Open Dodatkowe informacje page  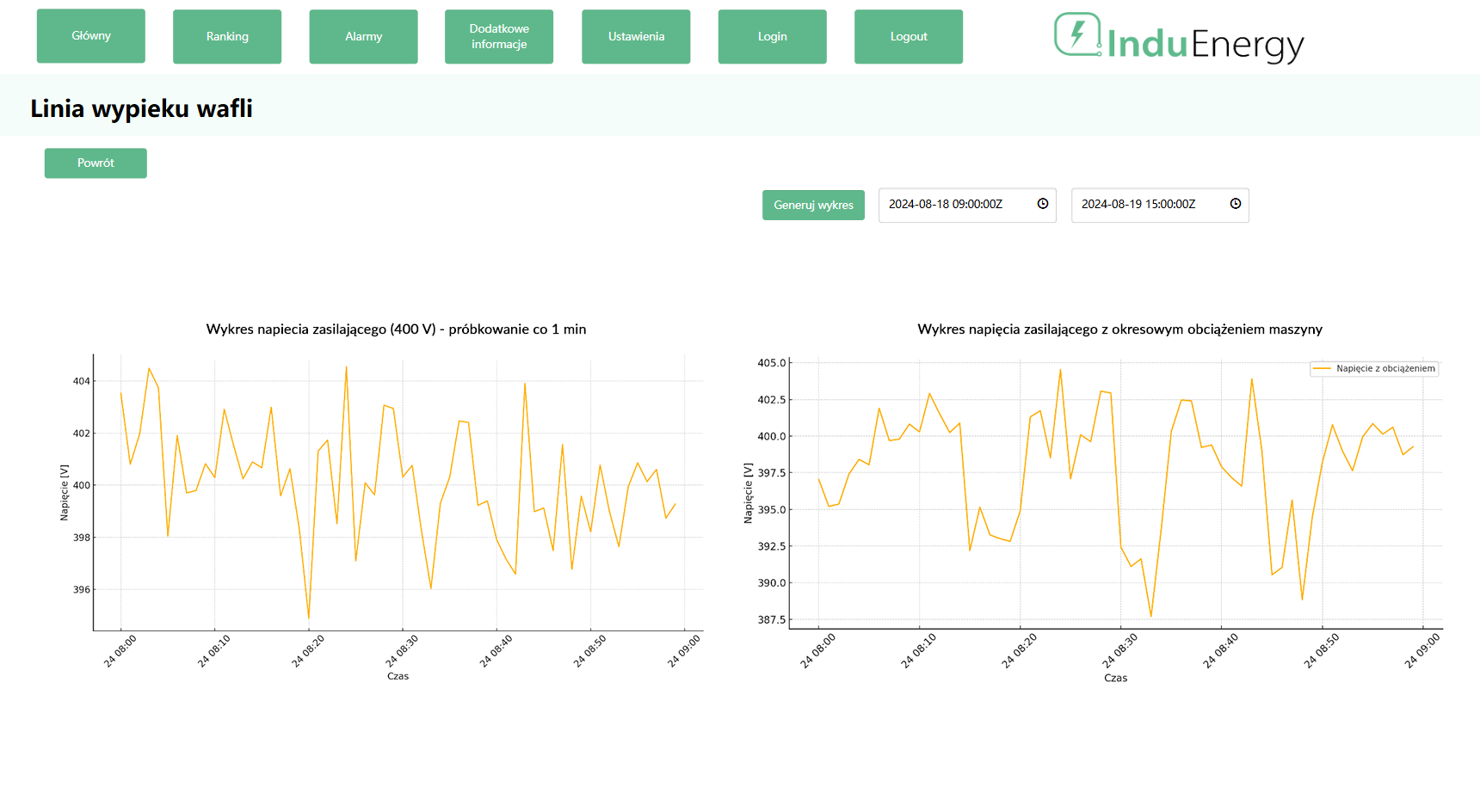499,37
